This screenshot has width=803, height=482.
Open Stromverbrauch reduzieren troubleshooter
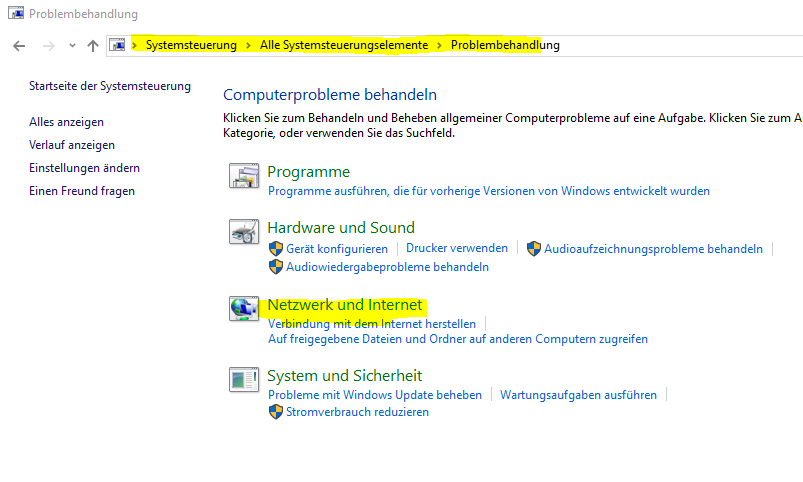tap(357, 412)
